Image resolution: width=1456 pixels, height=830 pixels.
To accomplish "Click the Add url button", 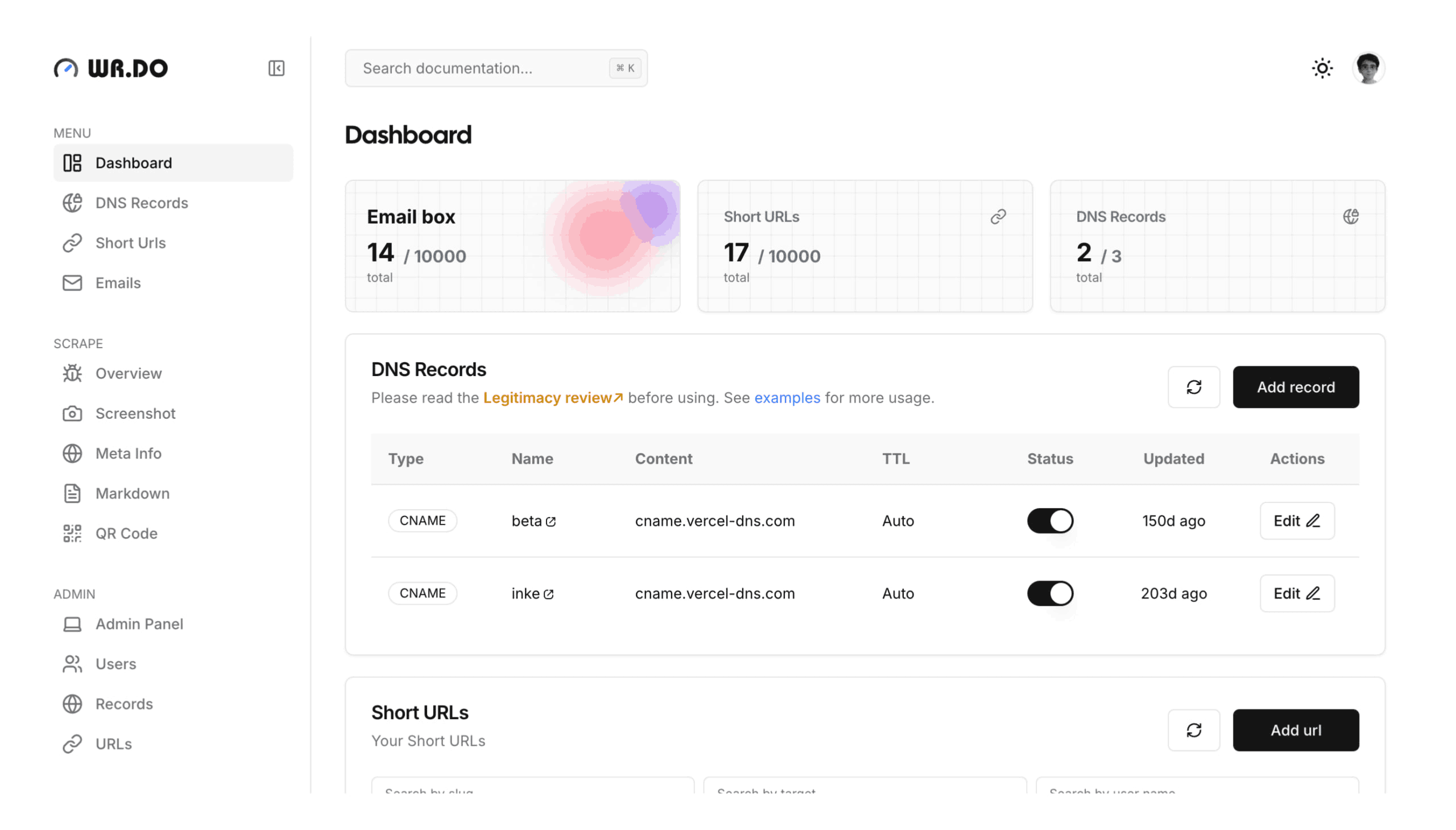I will point(1295,730).
